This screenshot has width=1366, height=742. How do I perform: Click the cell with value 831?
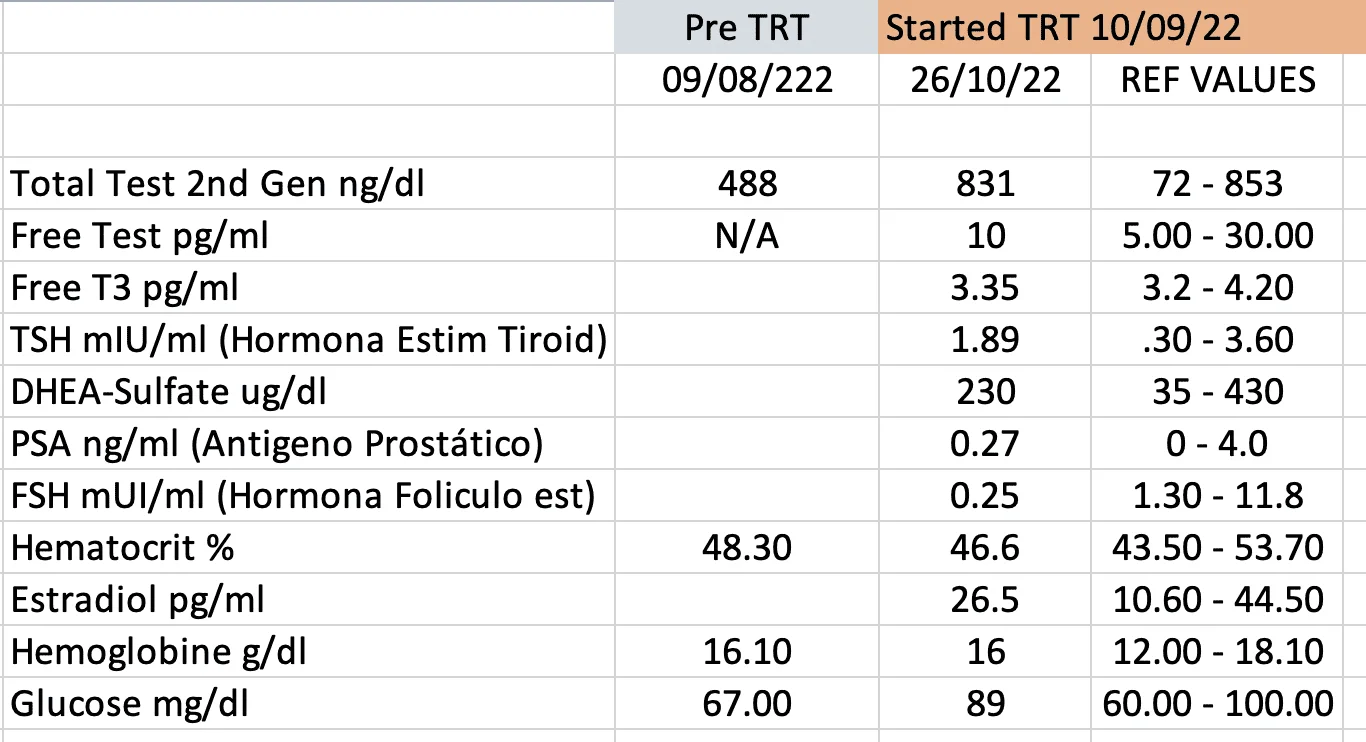point(985,184)
